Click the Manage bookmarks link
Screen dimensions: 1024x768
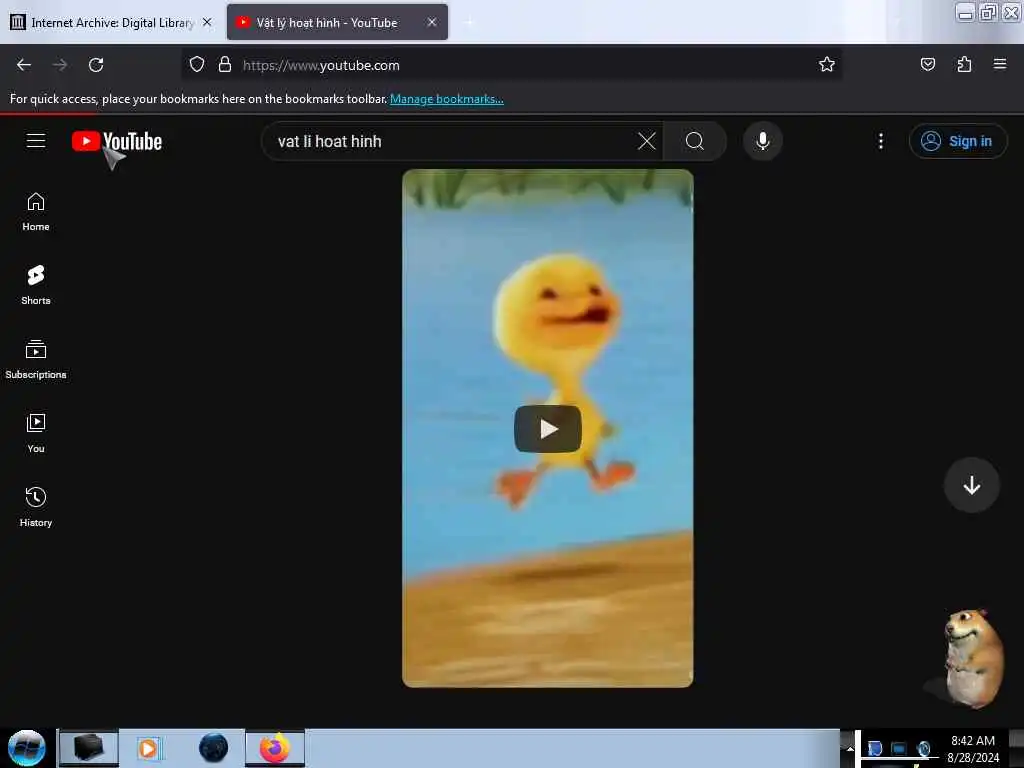(447, 99)
